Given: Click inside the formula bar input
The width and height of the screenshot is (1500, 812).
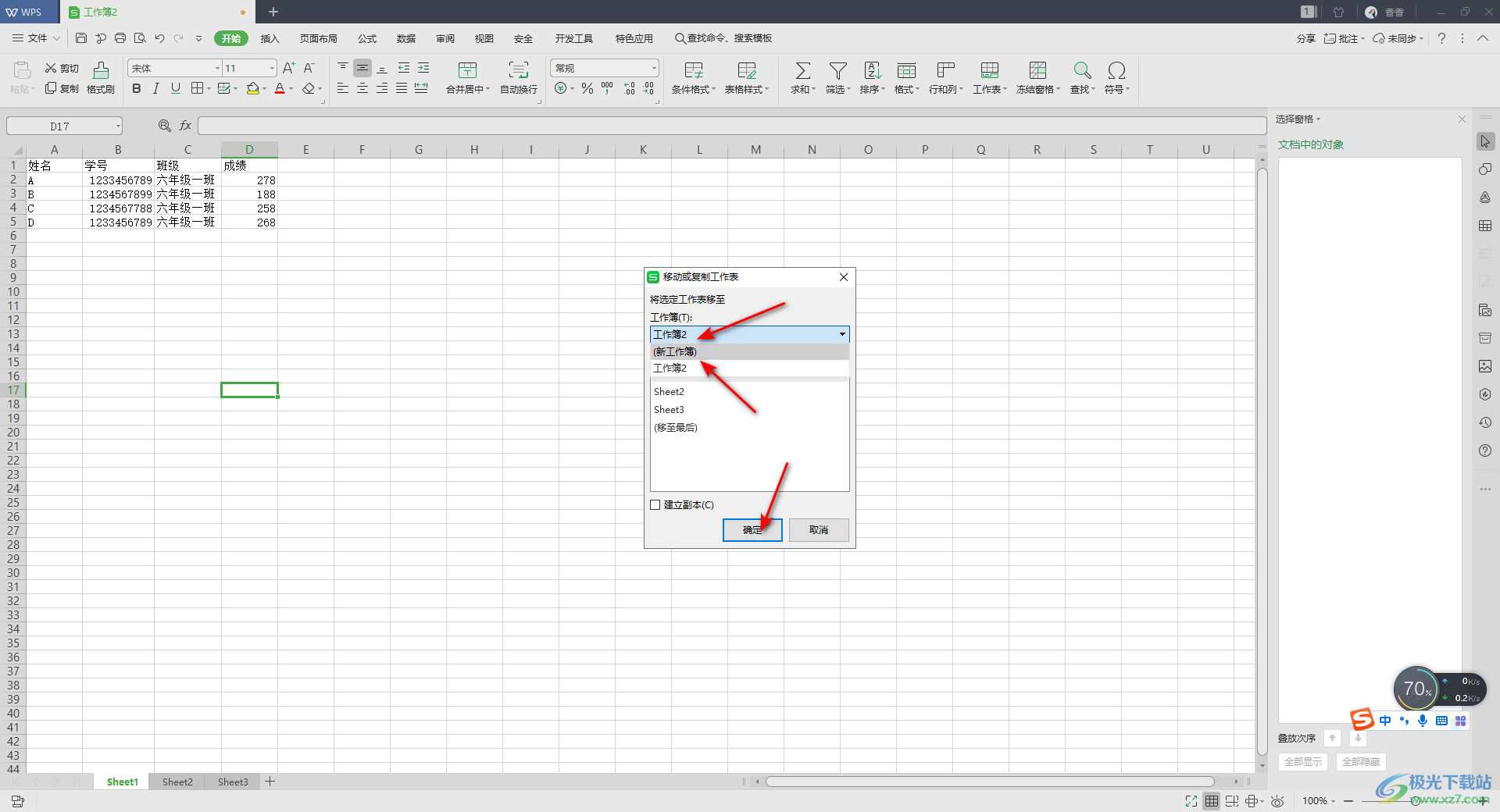Looking at the screenshot, I should [731, 126].
